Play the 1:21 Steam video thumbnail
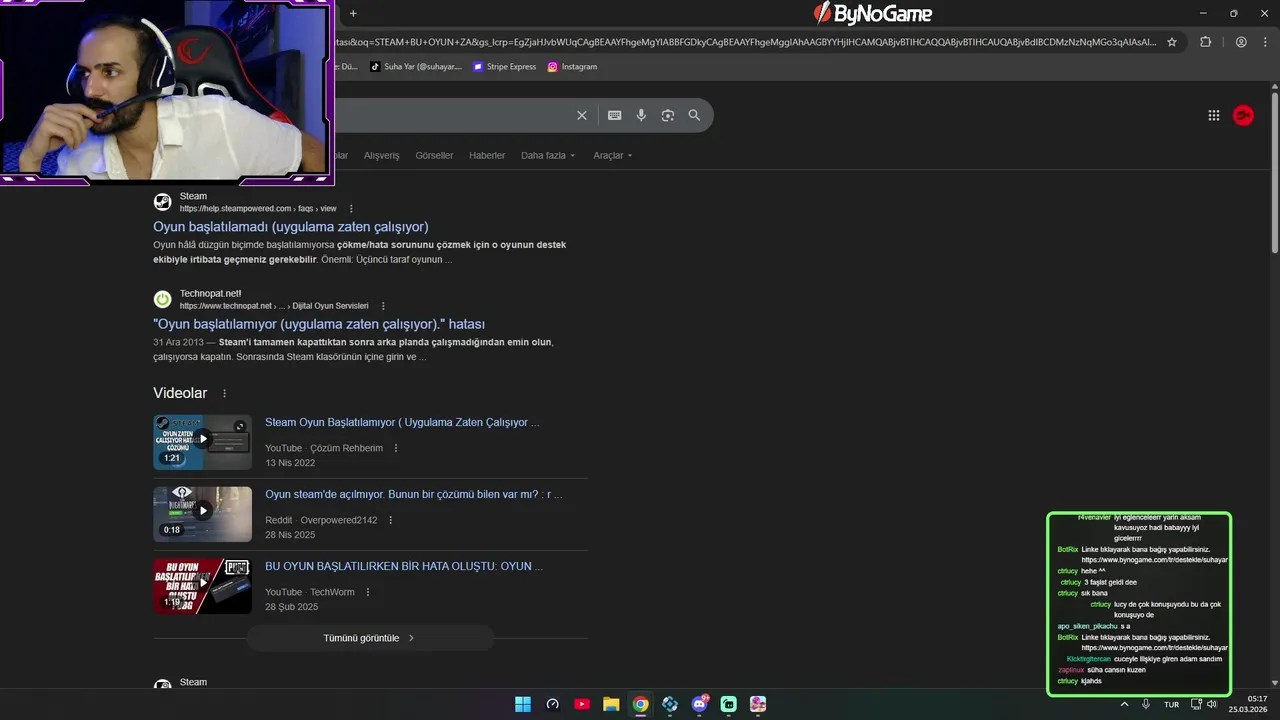Viewport: 1280px width, 720px height. (202, 442)
